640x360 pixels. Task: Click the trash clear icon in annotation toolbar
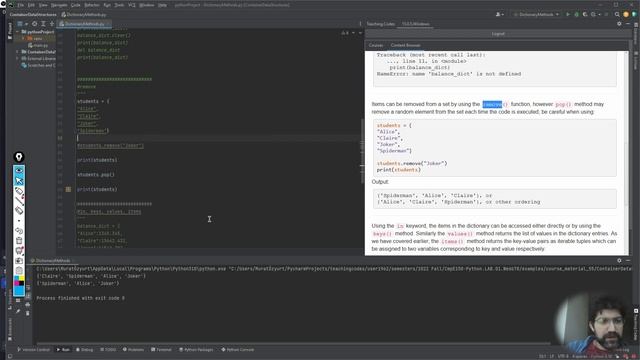tap(19, 241)
